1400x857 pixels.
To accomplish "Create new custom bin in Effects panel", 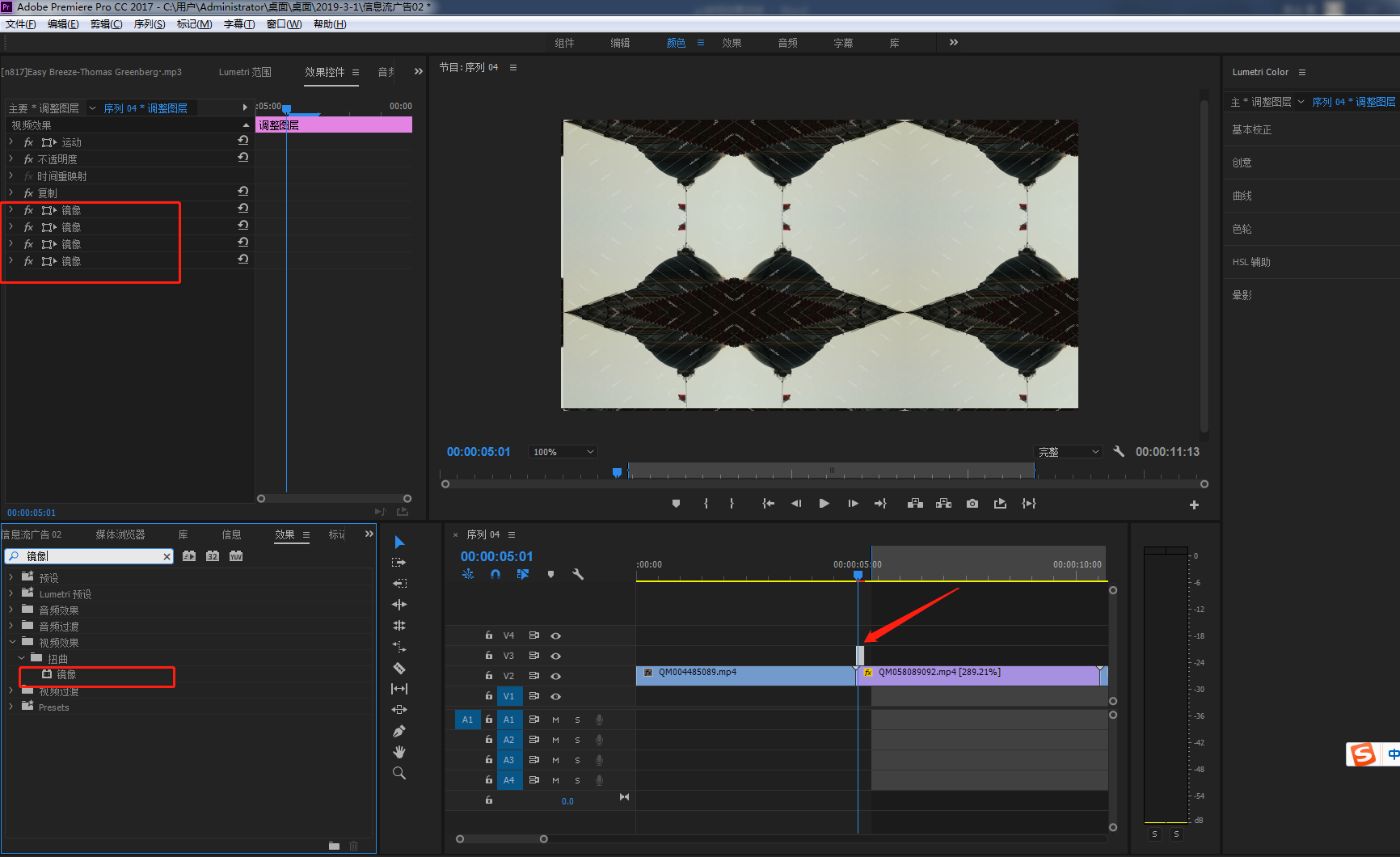I will (334, 846).
